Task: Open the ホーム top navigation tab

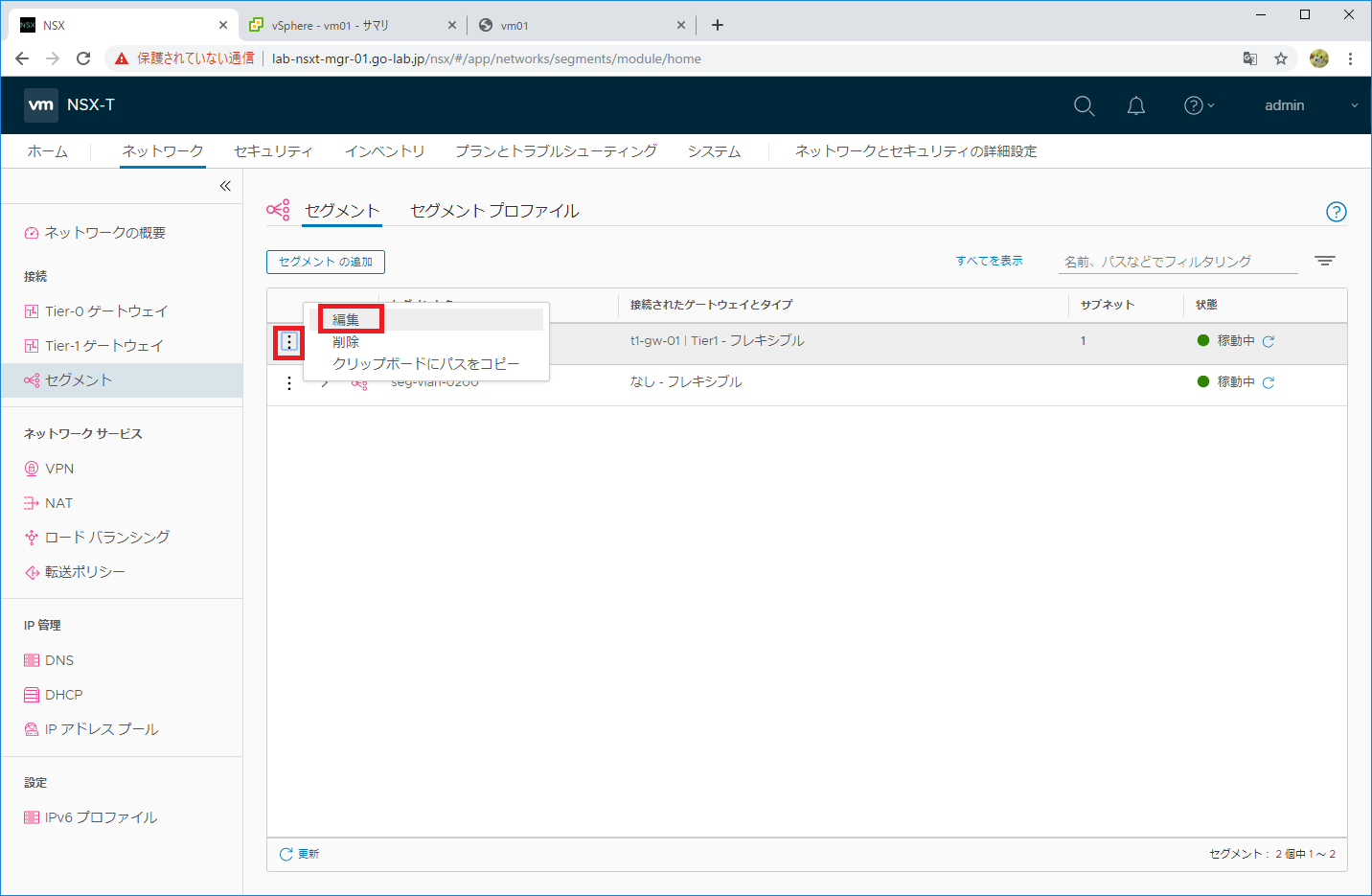Action: pos(47,151)
